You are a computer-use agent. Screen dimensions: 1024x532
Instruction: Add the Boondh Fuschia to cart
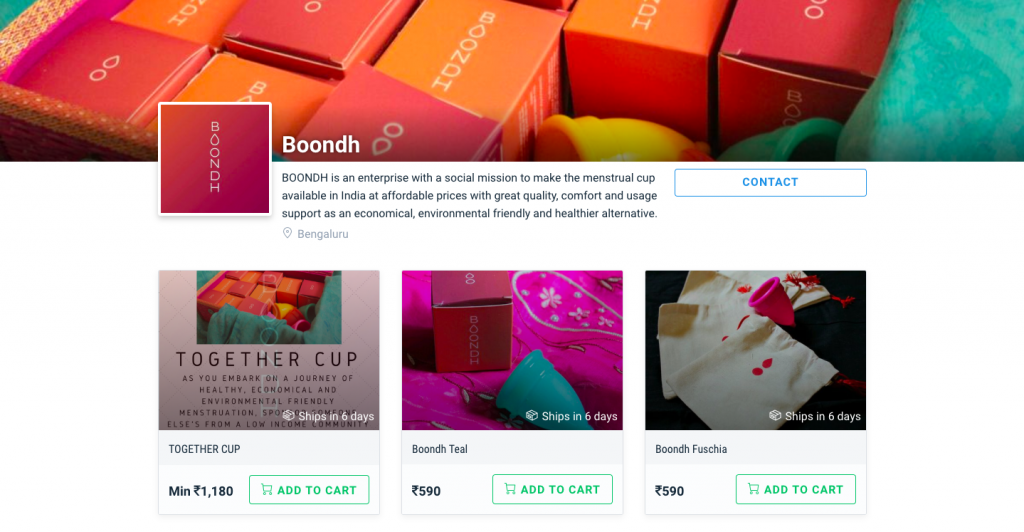coord(796,489)
